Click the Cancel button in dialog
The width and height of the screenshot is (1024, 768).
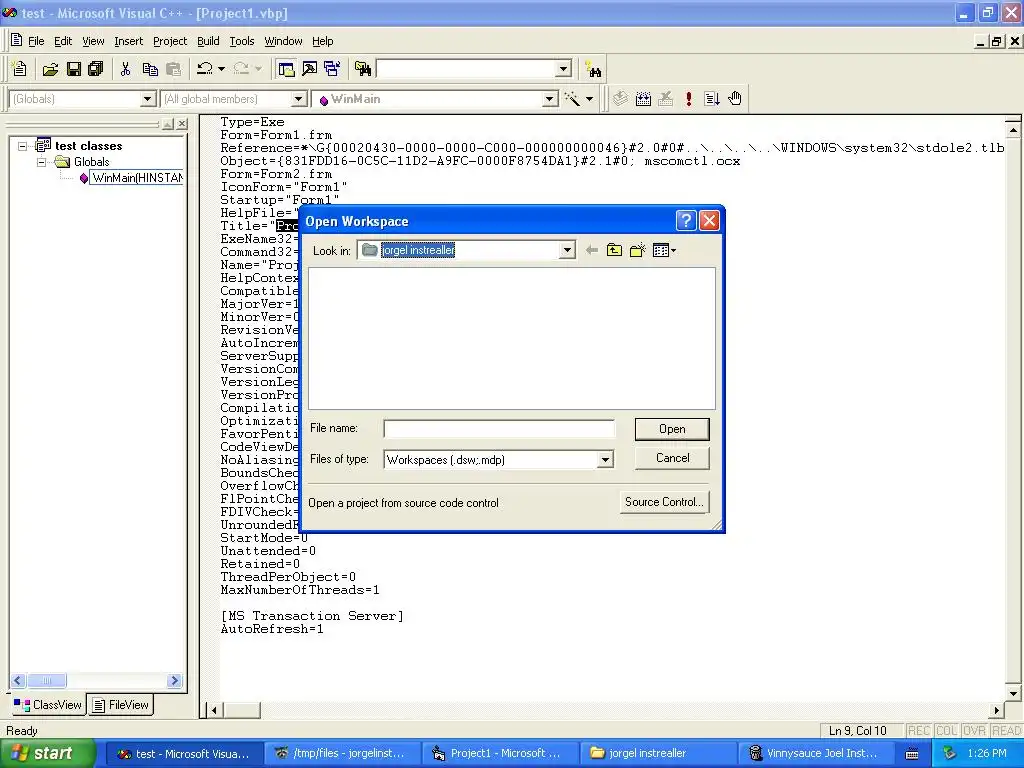point(672,458)
